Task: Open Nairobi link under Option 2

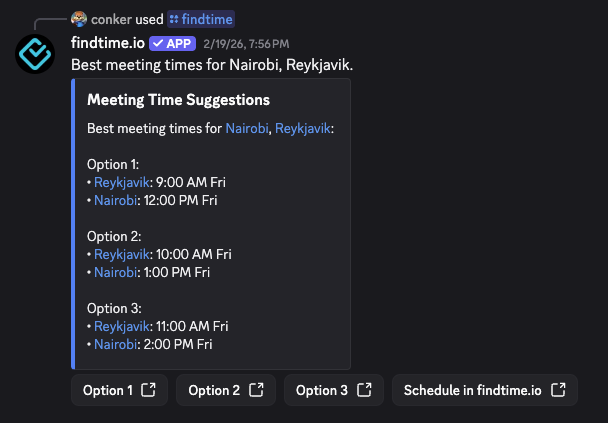Action: pyautogui.click(x=116, y=273)
